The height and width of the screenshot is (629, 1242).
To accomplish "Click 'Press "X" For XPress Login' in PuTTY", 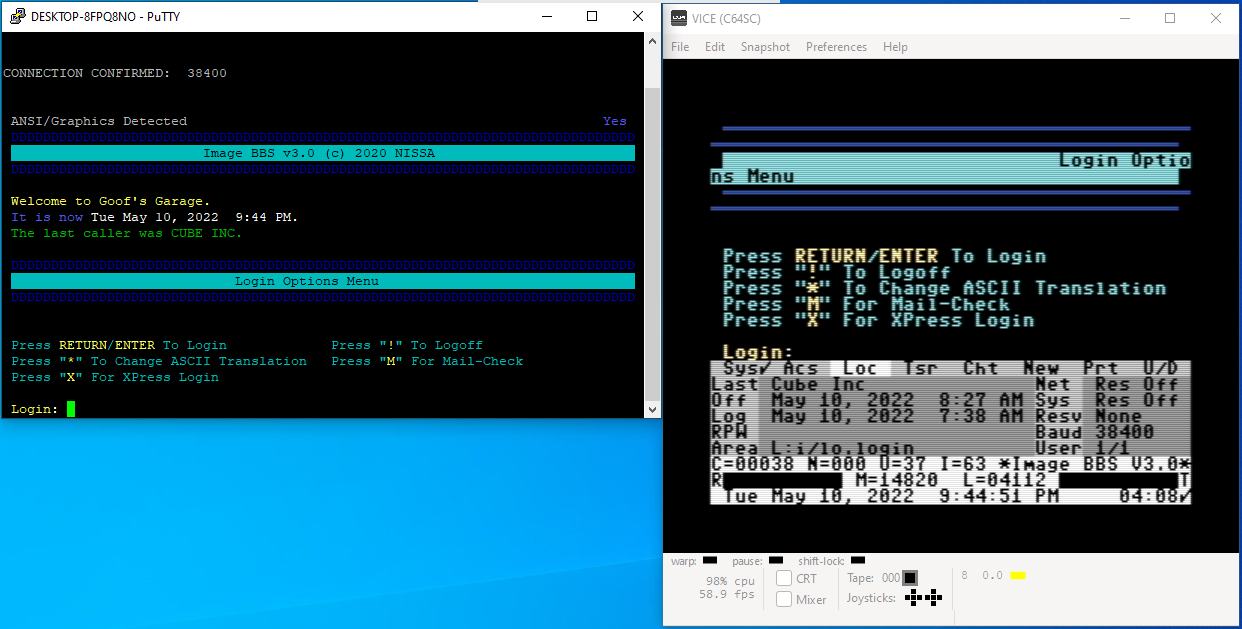I will click(x=115, y=377).
